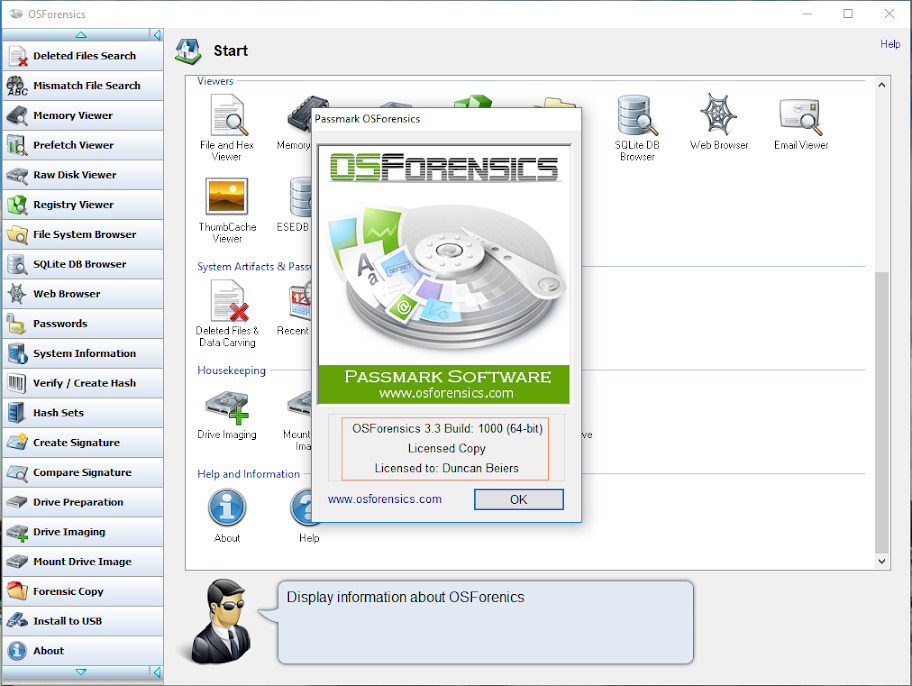Minimize the OSForensics window
912x686 pixels.
(x=807, y=13)
